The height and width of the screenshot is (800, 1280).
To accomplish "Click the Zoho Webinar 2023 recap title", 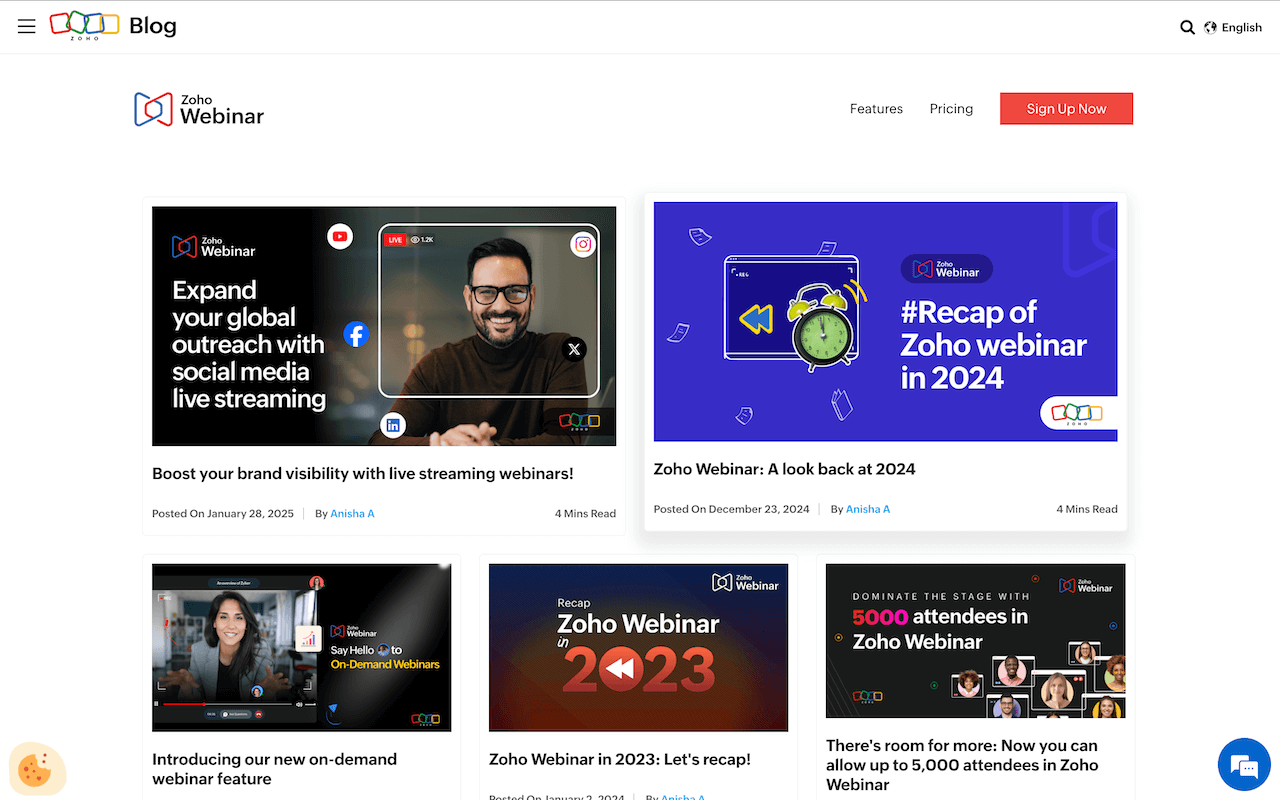I will (619, 759).
